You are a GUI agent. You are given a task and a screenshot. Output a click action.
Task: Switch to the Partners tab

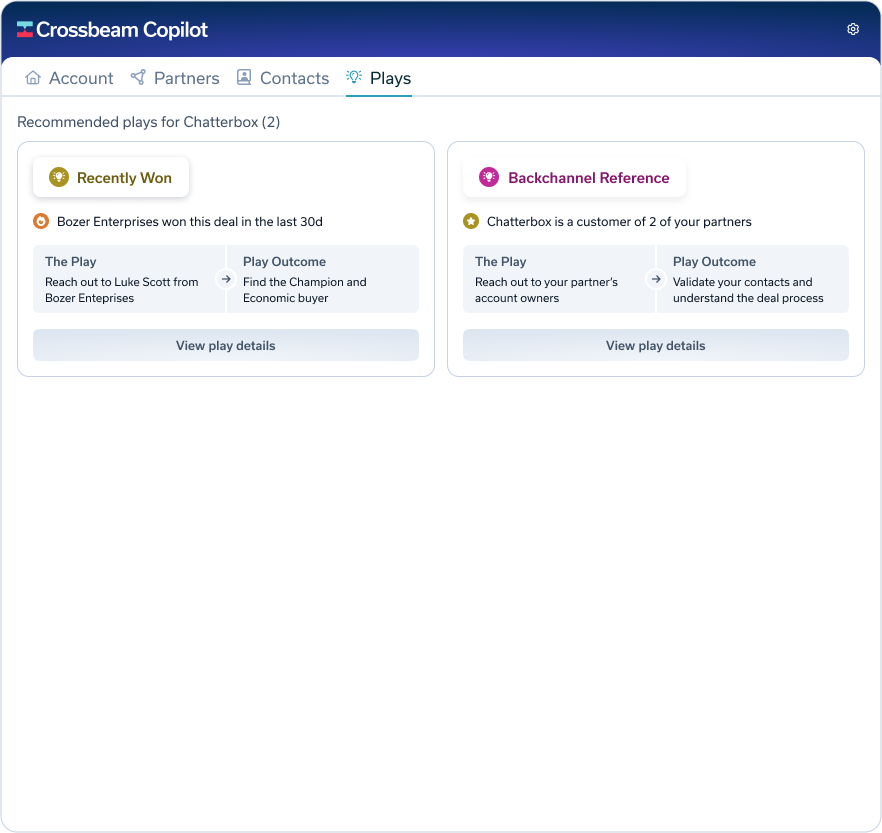click(x=175, y=78)
